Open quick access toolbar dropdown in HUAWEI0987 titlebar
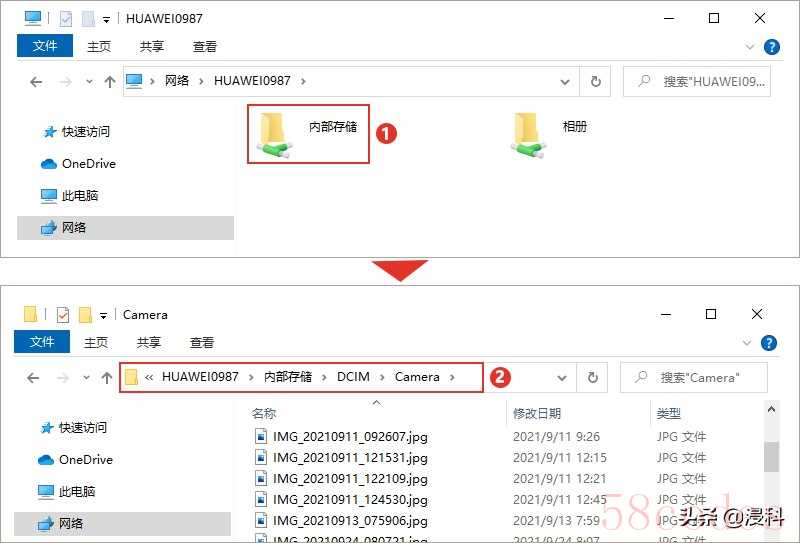This screenshot has width=800, height=543. 106,20
